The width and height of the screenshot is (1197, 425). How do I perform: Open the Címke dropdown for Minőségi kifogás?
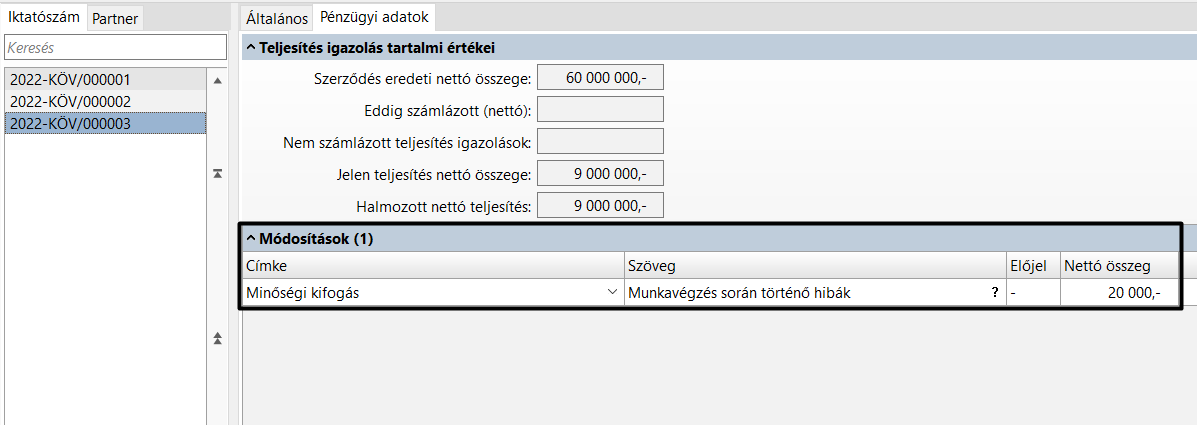611,293
